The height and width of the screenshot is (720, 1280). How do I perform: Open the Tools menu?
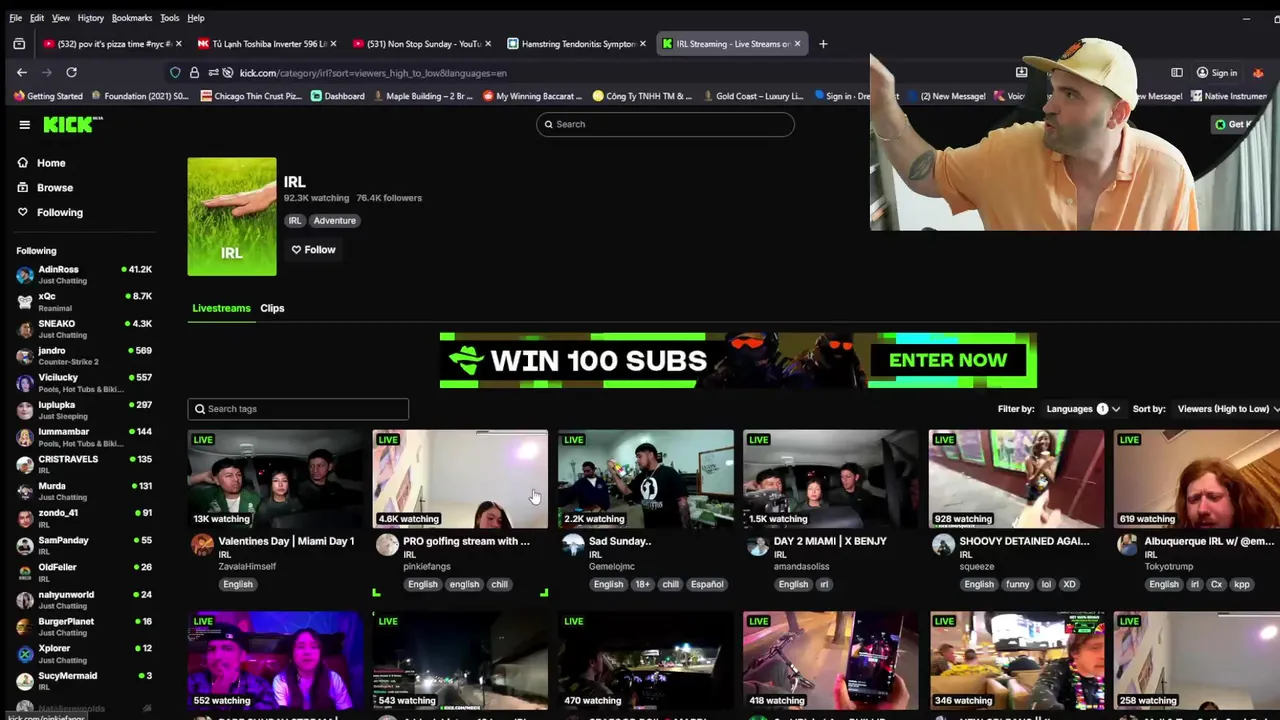[170, 18]
